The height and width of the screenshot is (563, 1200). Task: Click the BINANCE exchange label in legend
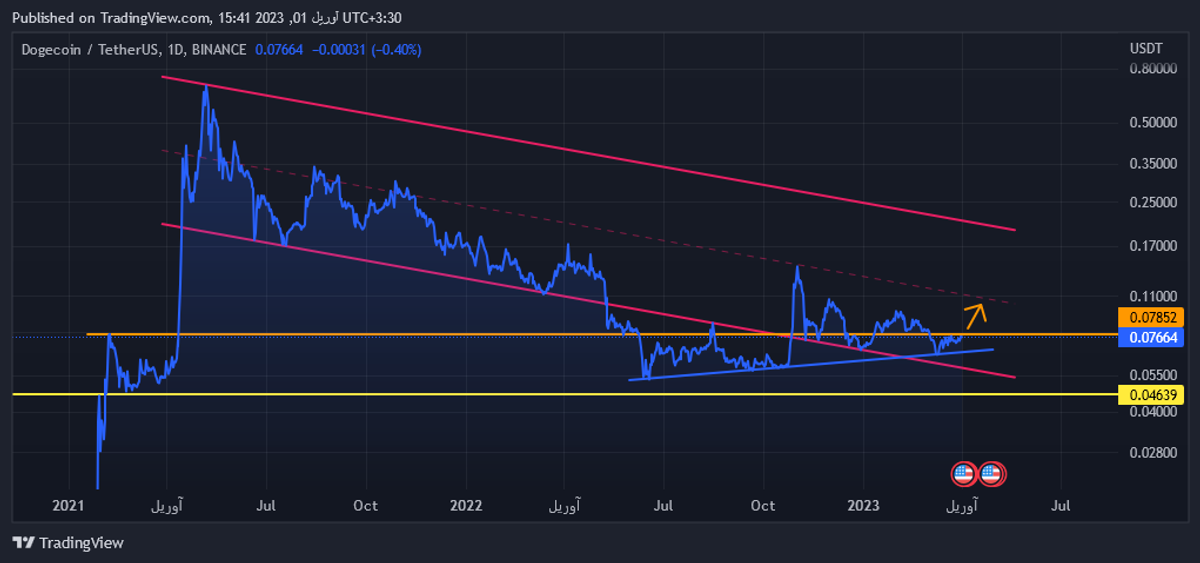[x=219, y=49]
